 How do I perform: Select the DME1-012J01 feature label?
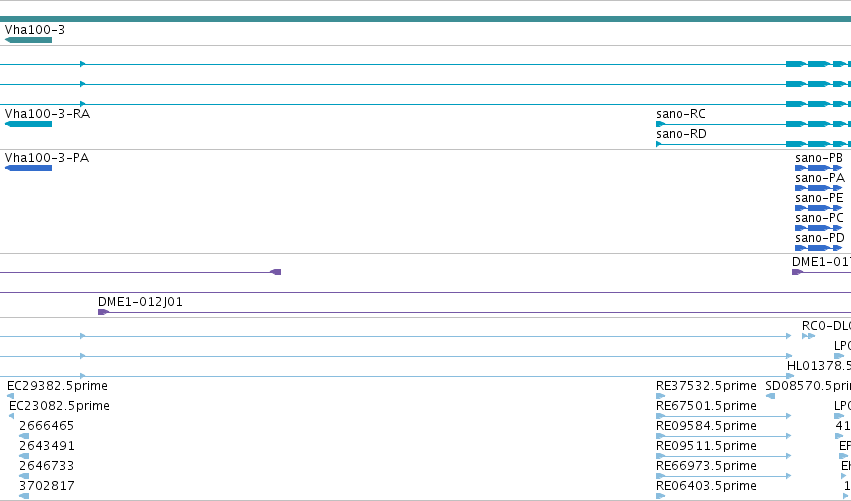coord(140,302)
